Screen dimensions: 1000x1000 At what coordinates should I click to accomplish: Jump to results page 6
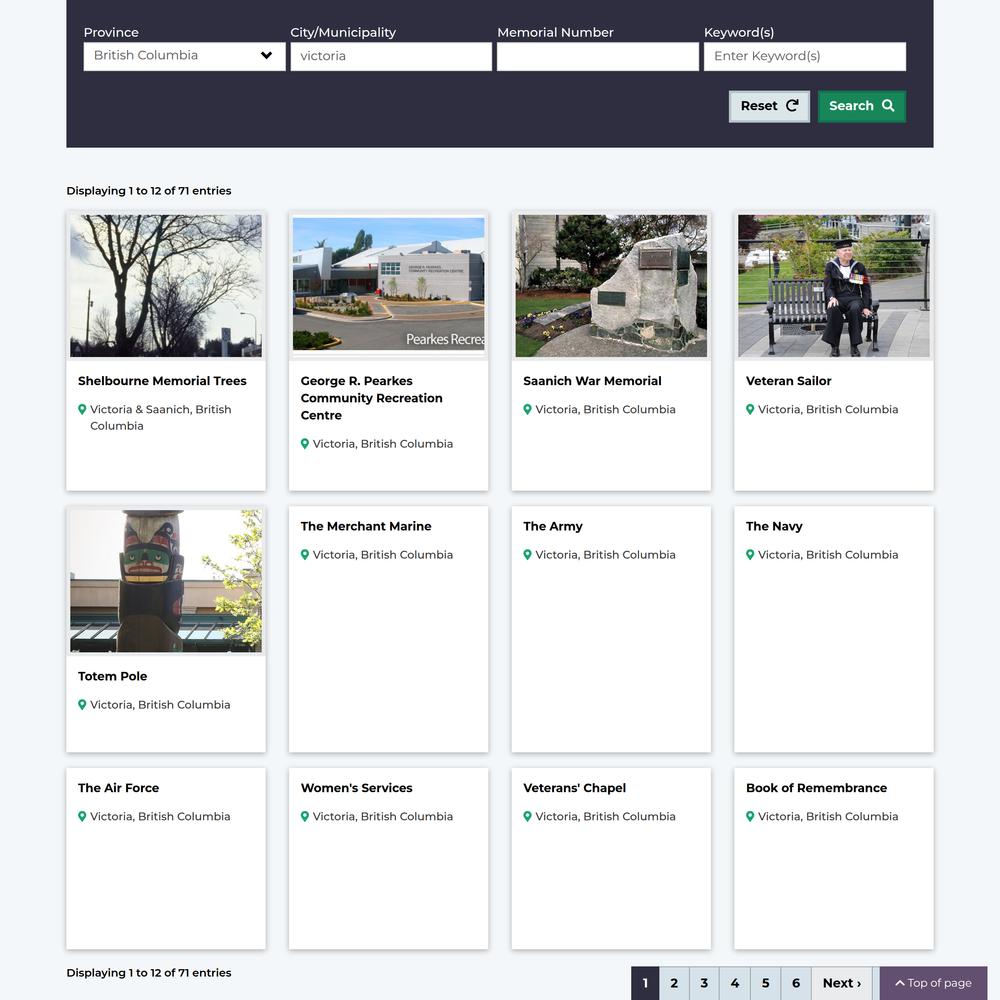coord(796,983)
